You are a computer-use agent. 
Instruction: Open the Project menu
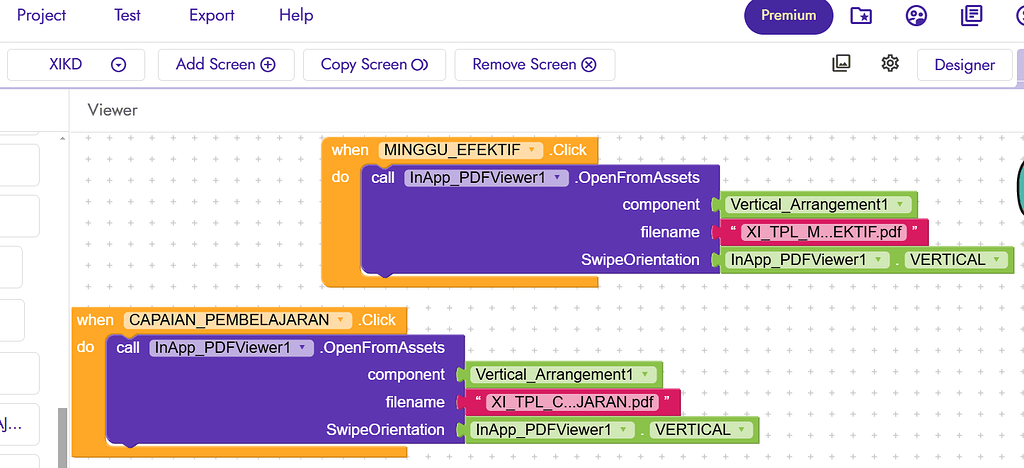(x=41, y=15)
